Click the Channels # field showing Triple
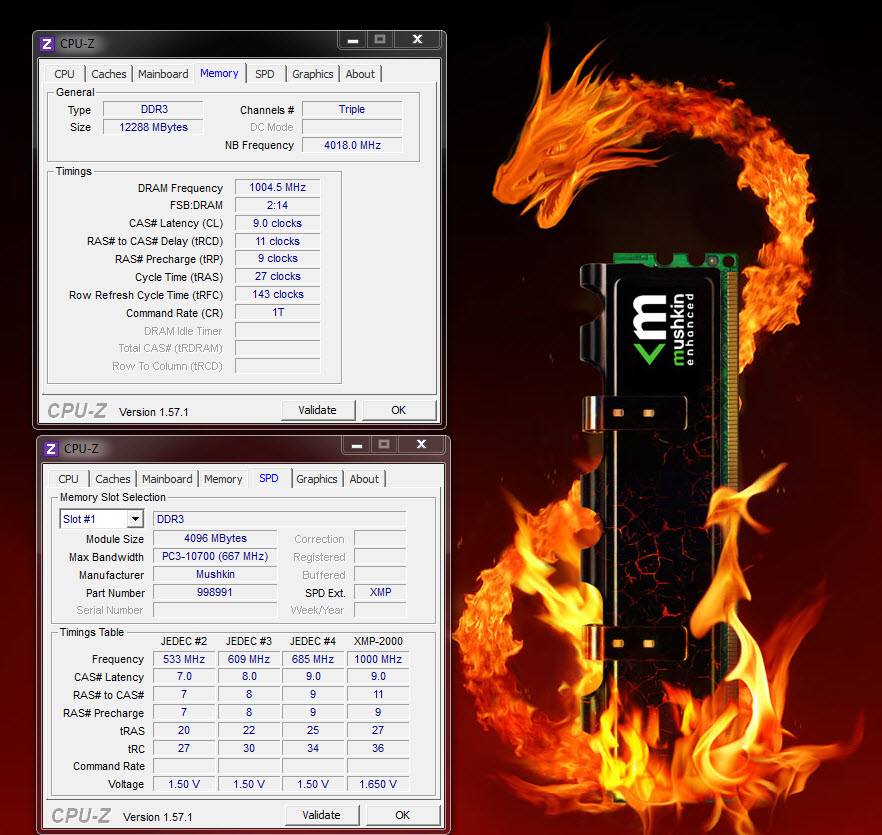This screenshot has height=835, width=882. 352,109
